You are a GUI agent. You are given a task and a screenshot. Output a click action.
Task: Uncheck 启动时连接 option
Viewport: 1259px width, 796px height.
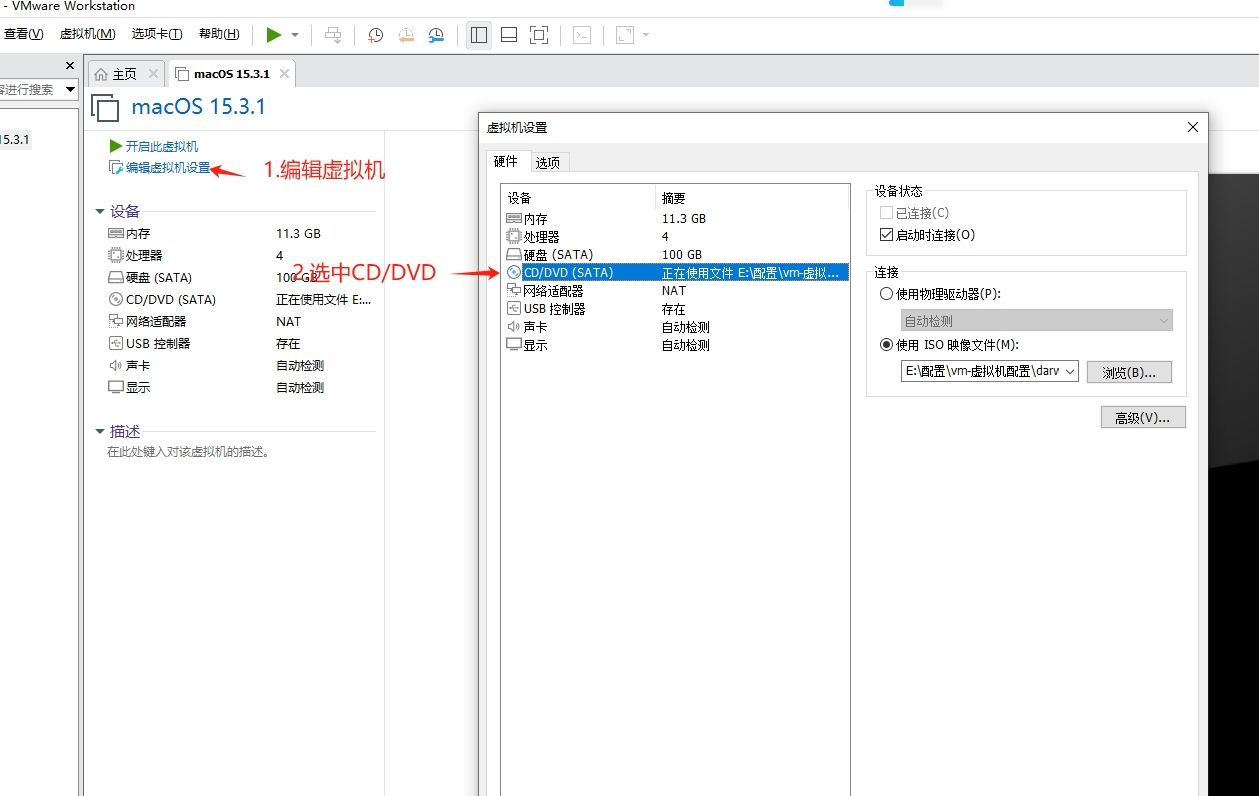[x=888, y=234]
